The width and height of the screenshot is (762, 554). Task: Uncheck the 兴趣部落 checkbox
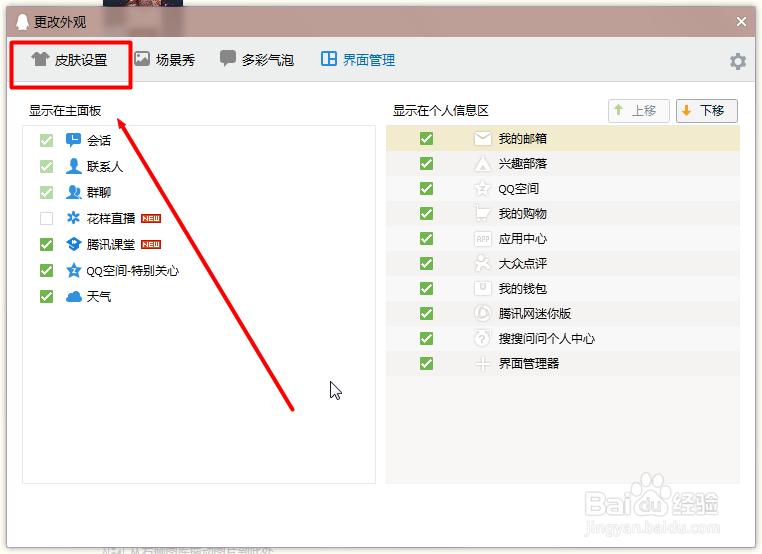click(x=426, y=164)
